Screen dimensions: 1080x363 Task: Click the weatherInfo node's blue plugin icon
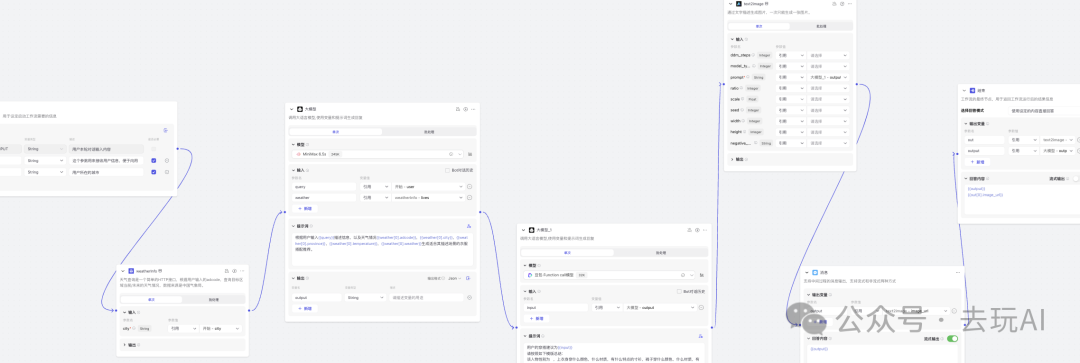pos(131,271)
